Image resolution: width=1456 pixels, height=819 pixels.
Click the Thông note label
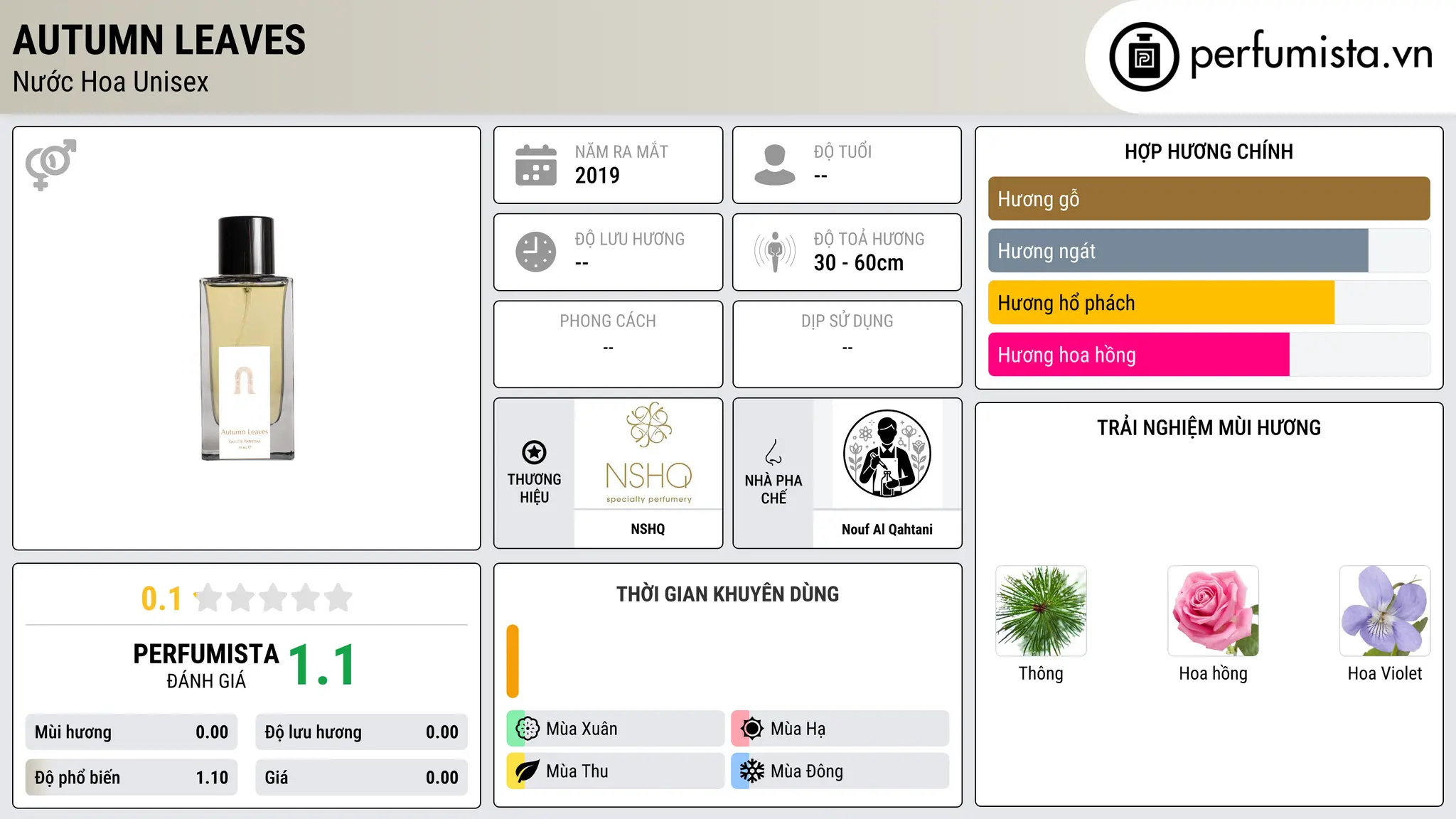click(1041, 673)
